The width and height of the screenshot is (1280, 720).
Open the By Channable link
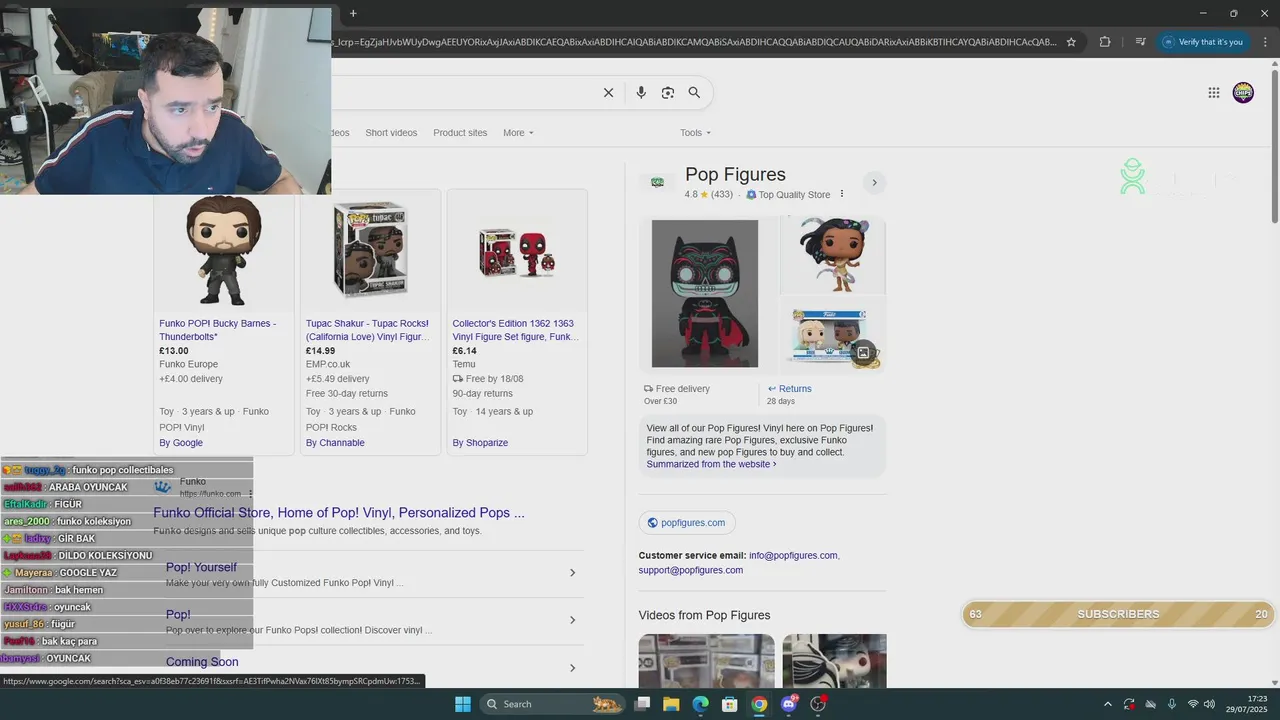(335, 443)
